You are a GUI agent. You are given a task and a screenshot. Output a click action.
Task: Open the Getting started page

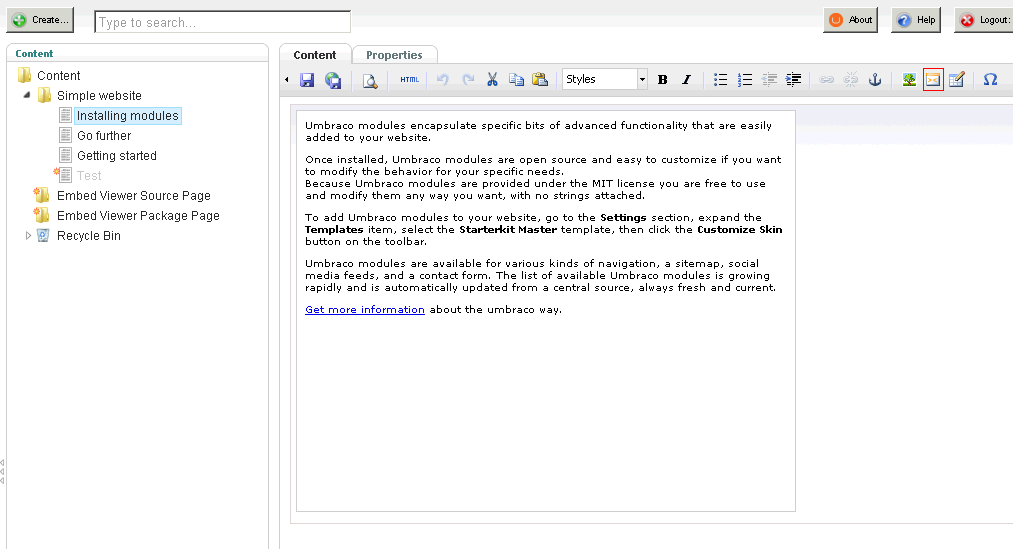pyautogui.click(x=117, y=156)
